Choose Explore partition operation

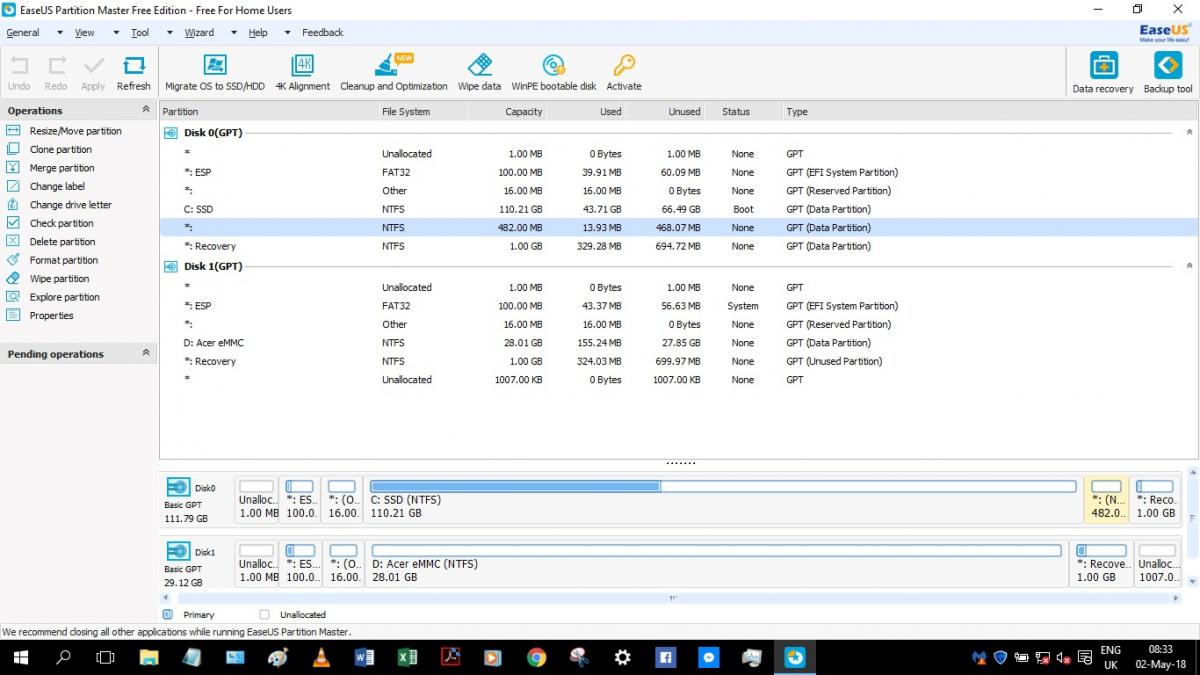pyautogui.click(x=64, y=297)
